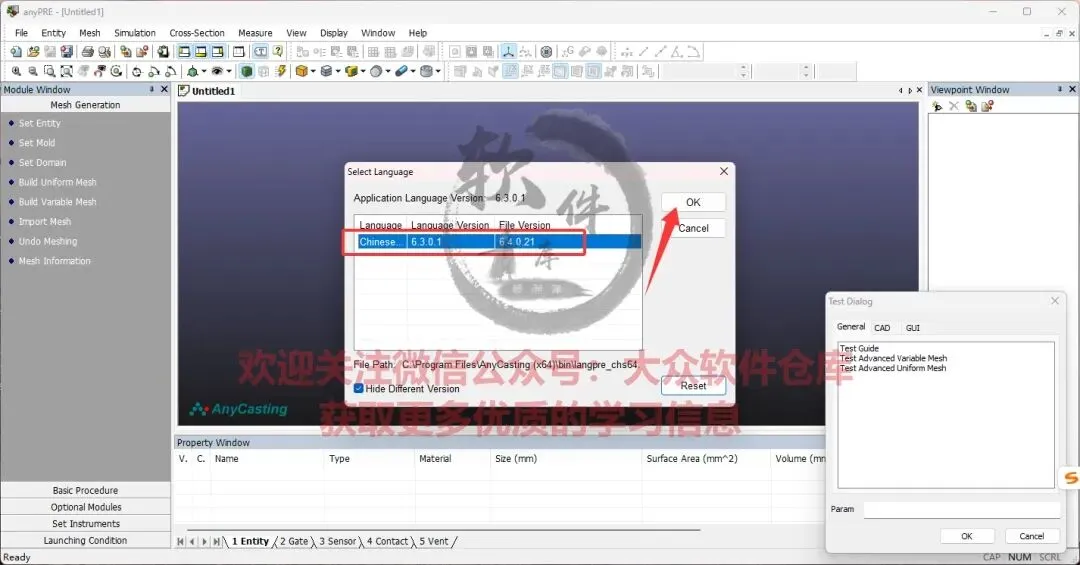Click the Import Mesh item in Module Window
This screenshot has height=565, width=1080.
click(45, 222)
